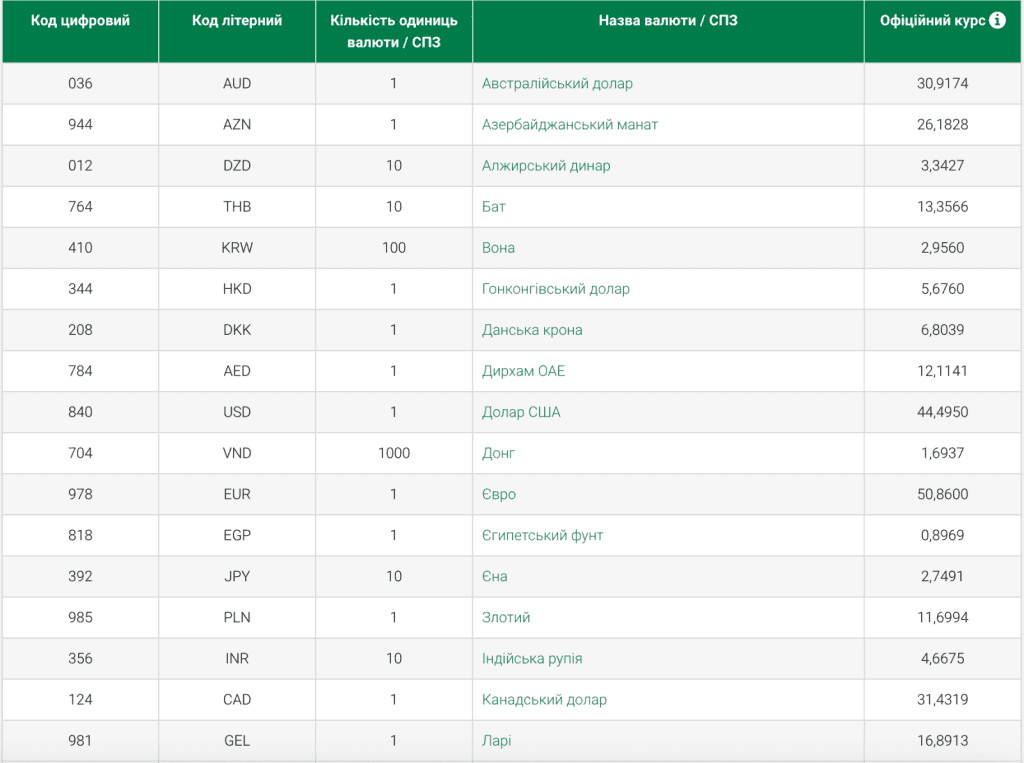Open the Вона currency link
Screen dimensions: 1024x763
click(x=498, y=248)
